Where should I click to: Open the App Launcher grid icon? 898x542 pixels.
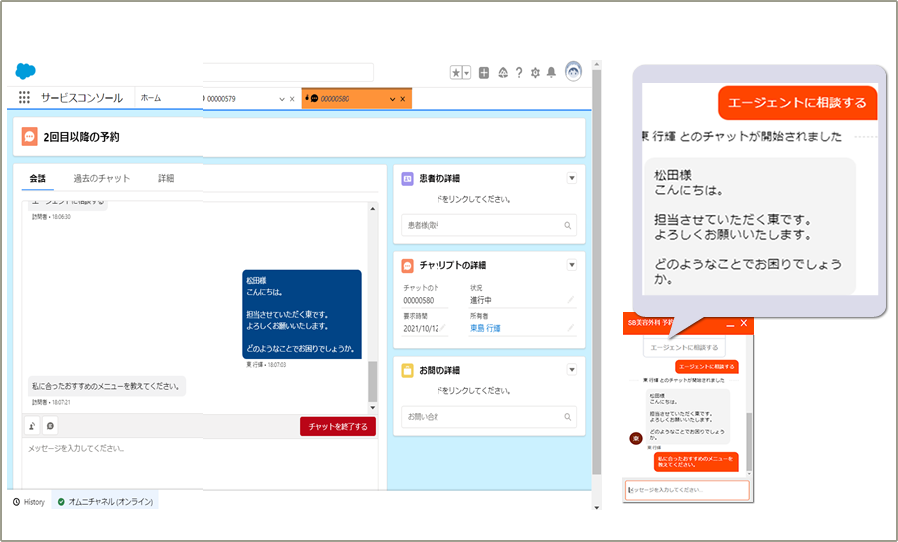click(25, 98)
